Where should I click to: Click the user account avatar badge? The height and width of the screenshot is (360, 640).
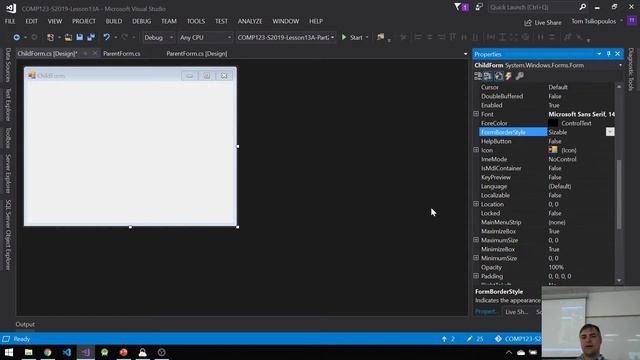tap(632, 21)
